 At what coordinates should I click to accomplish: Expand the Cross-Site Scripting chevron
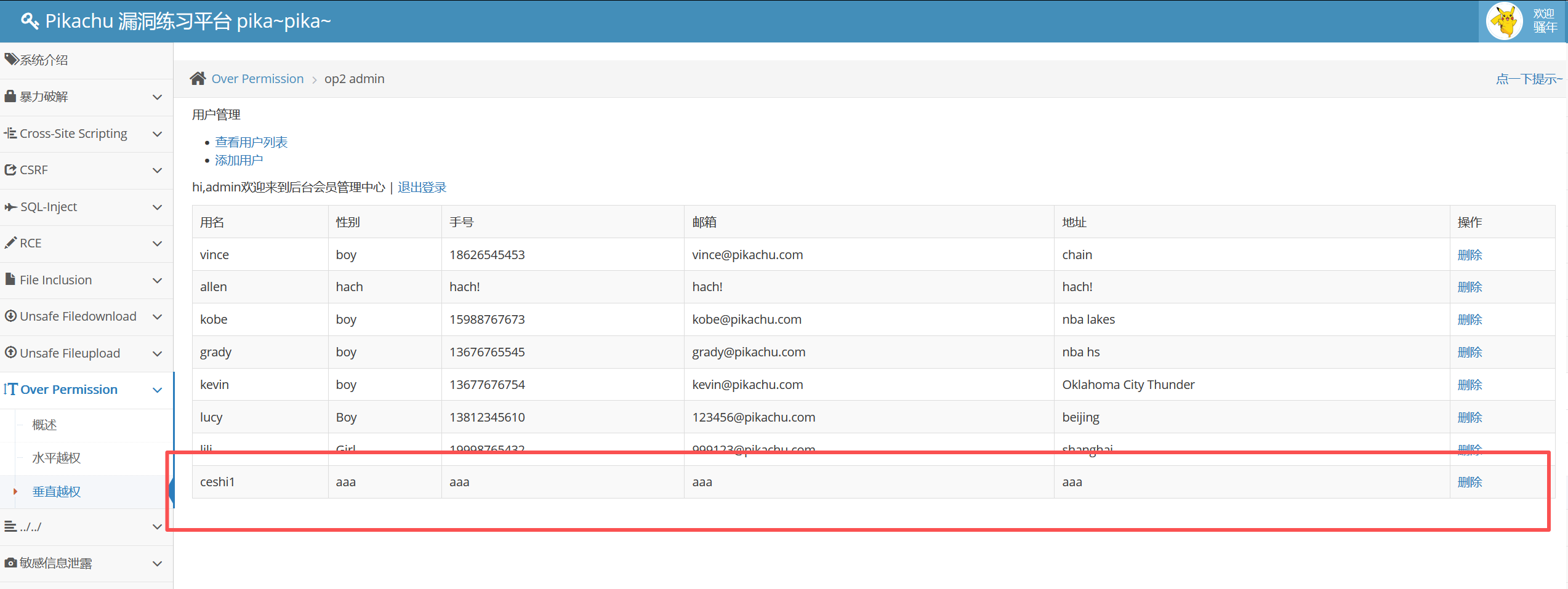coord(158,134)
